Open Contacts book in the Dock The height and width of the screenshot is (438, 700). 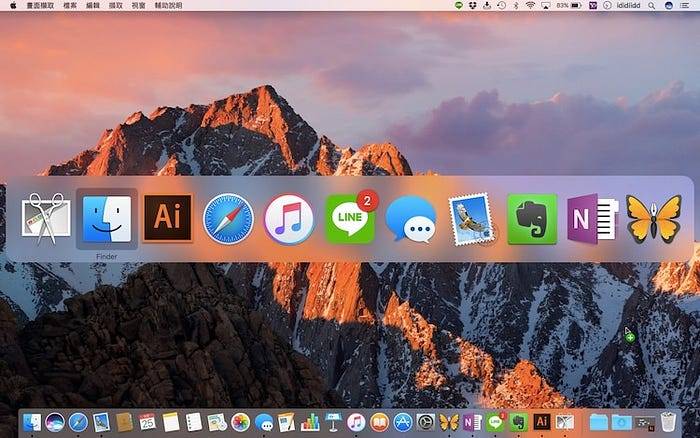(125, 422)
